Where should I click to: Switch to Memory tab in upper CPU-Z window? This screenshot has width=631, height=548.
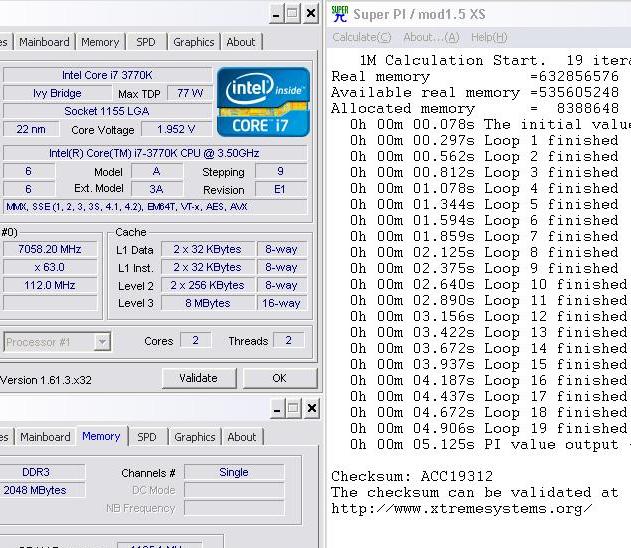pos(100,42)
